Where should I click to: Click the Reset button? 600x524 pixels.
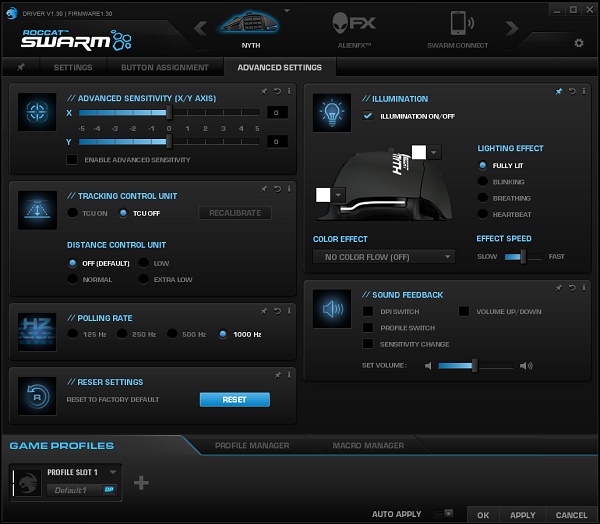(235, 400)
